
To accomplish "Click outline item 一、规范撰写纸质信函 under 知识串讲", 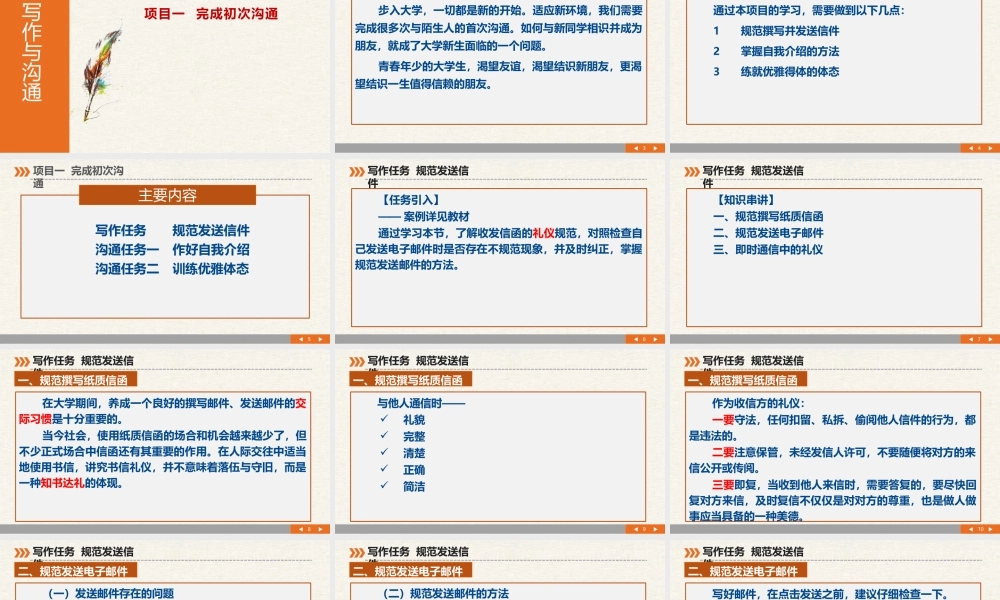I will click(x=768, y=217).
